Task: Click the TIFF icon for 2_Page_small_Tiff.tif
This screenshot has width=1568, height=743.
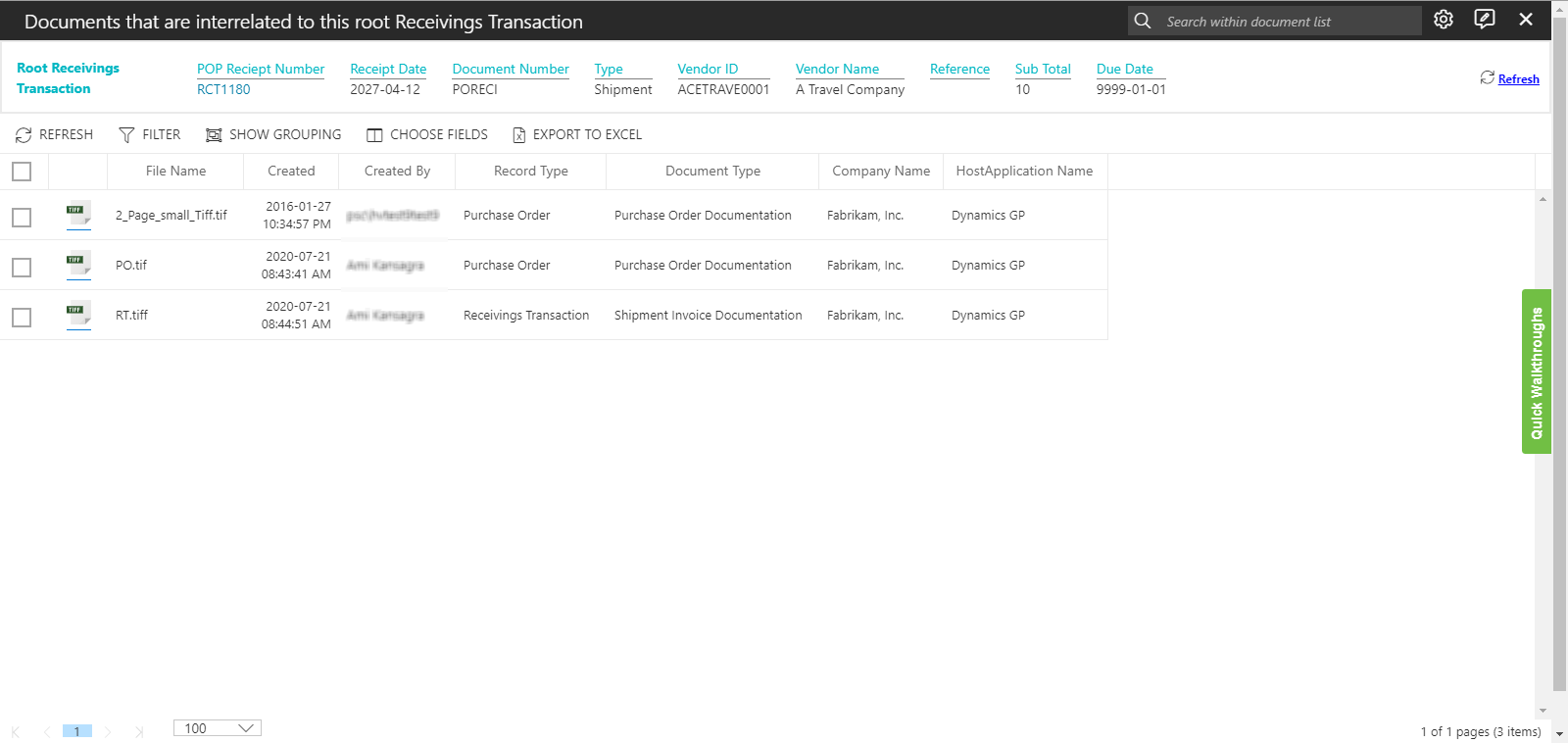Action: (77, 214)
